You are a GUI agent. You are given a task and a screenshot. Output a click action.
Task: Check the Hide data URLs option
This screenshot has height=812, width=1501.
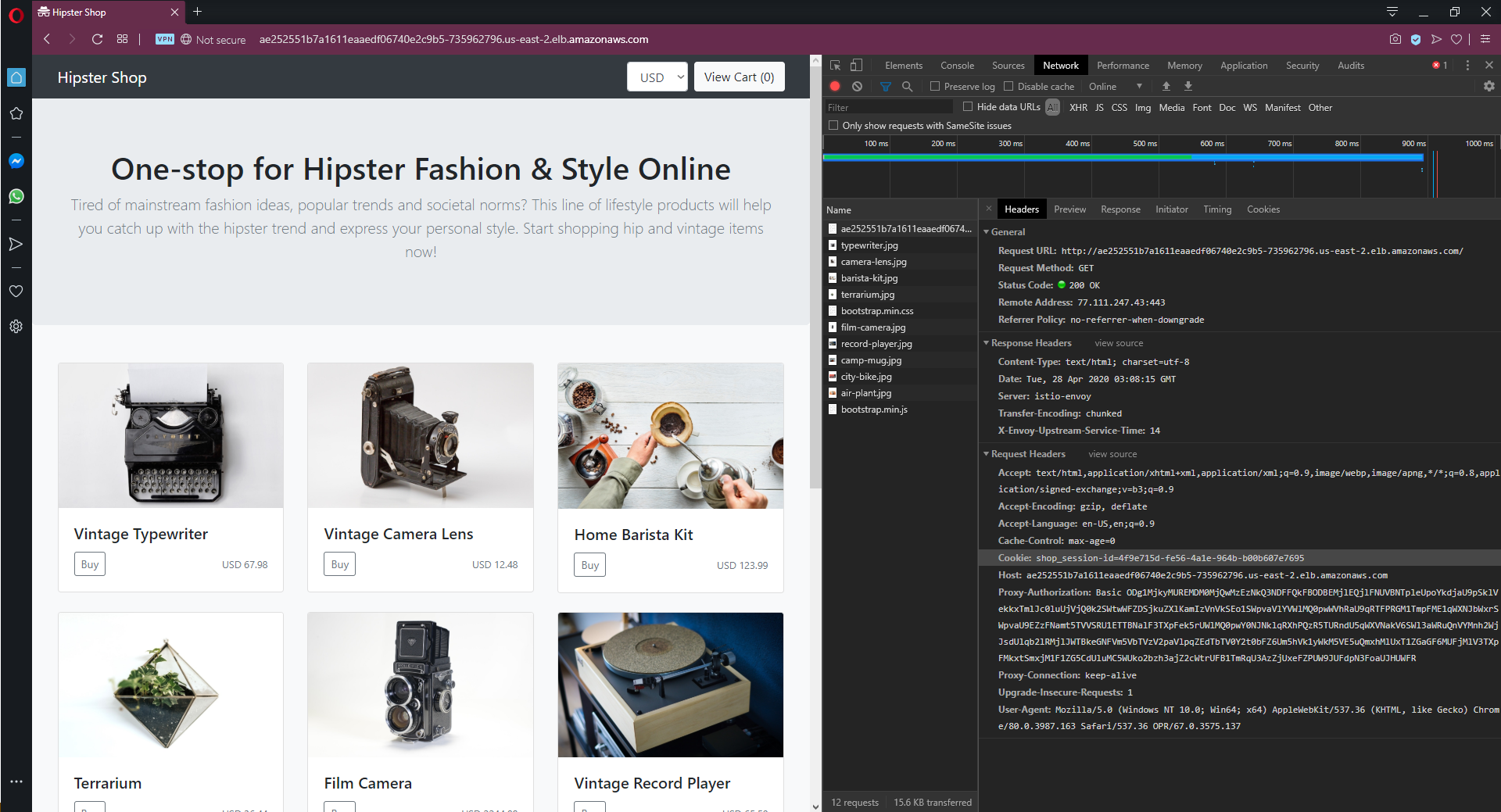[x=968, y=107]
